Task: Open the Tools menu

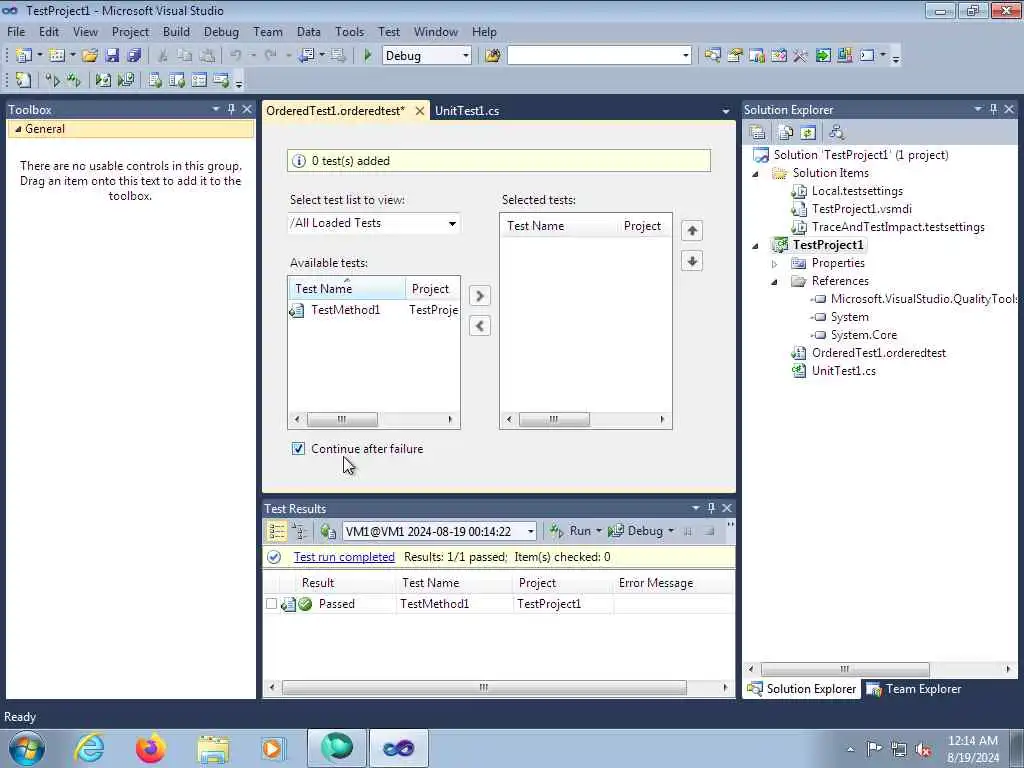Action: point(349,32)
